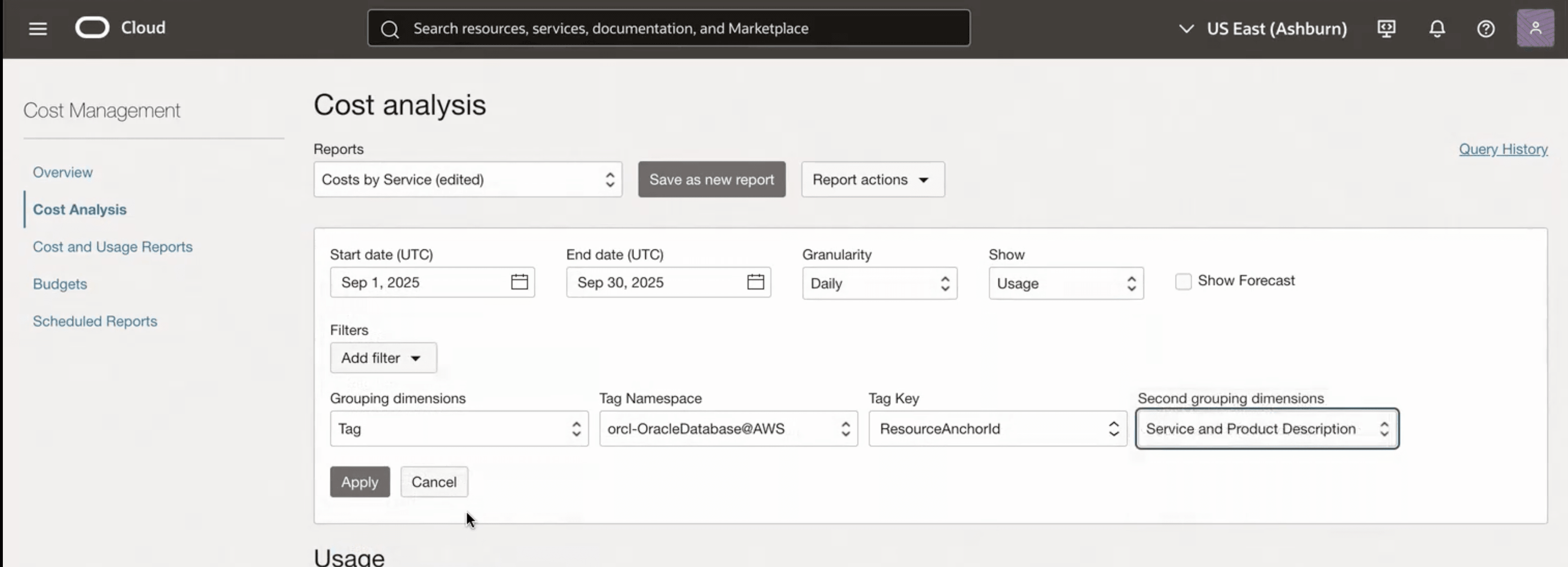Screen dimensions: 1568x567
Task: Expand the Report actions dropdown
Action: [872, 179]
